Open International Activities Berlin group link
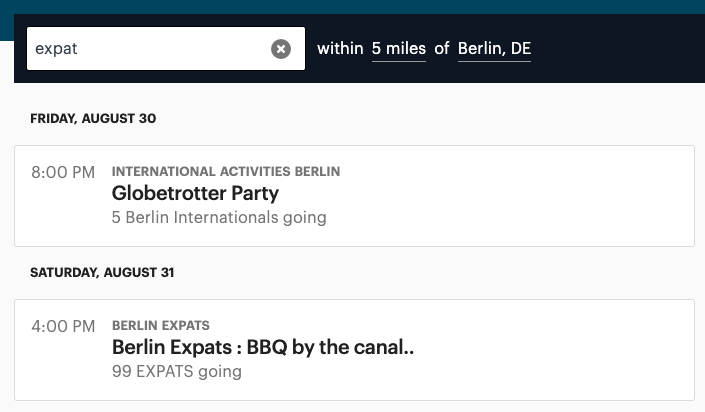 coord(226,171)
